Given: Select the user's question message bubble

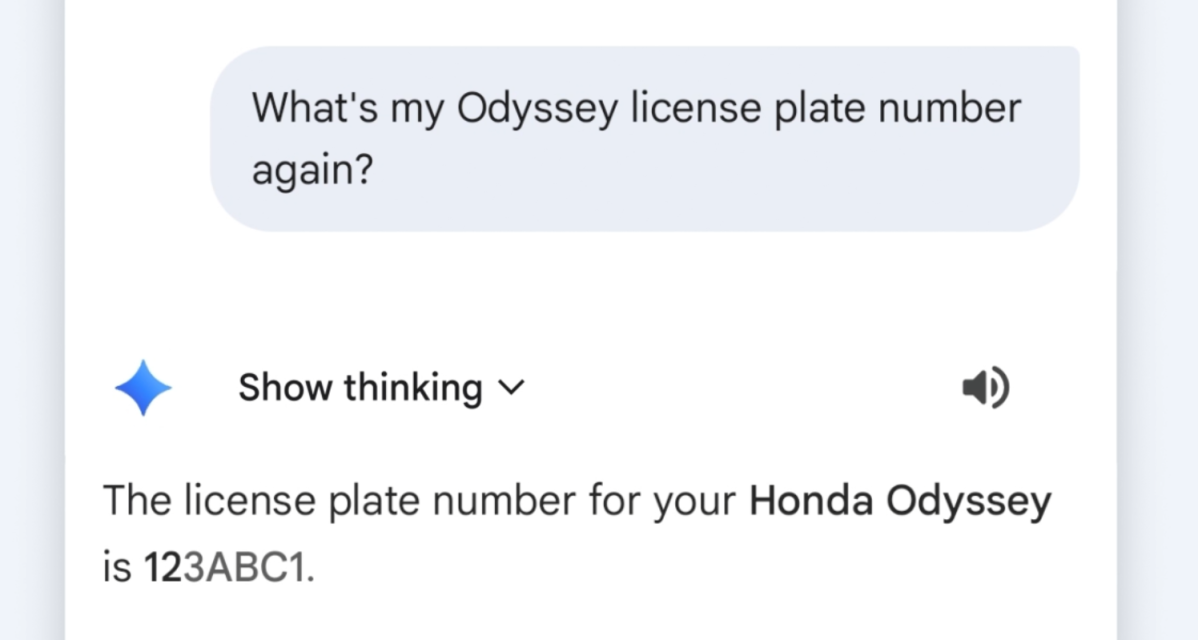Looking at the screenshot, I should pos(644,139).
